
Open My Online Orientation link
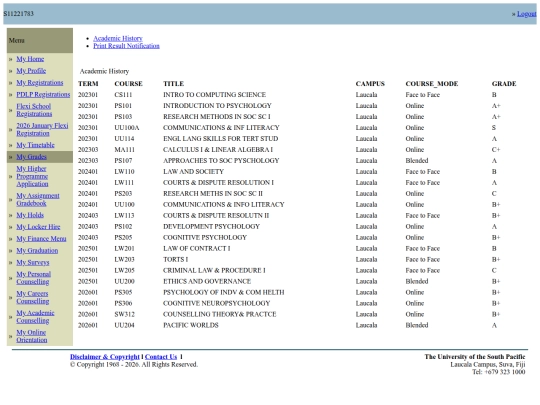[x=32, y=336]
